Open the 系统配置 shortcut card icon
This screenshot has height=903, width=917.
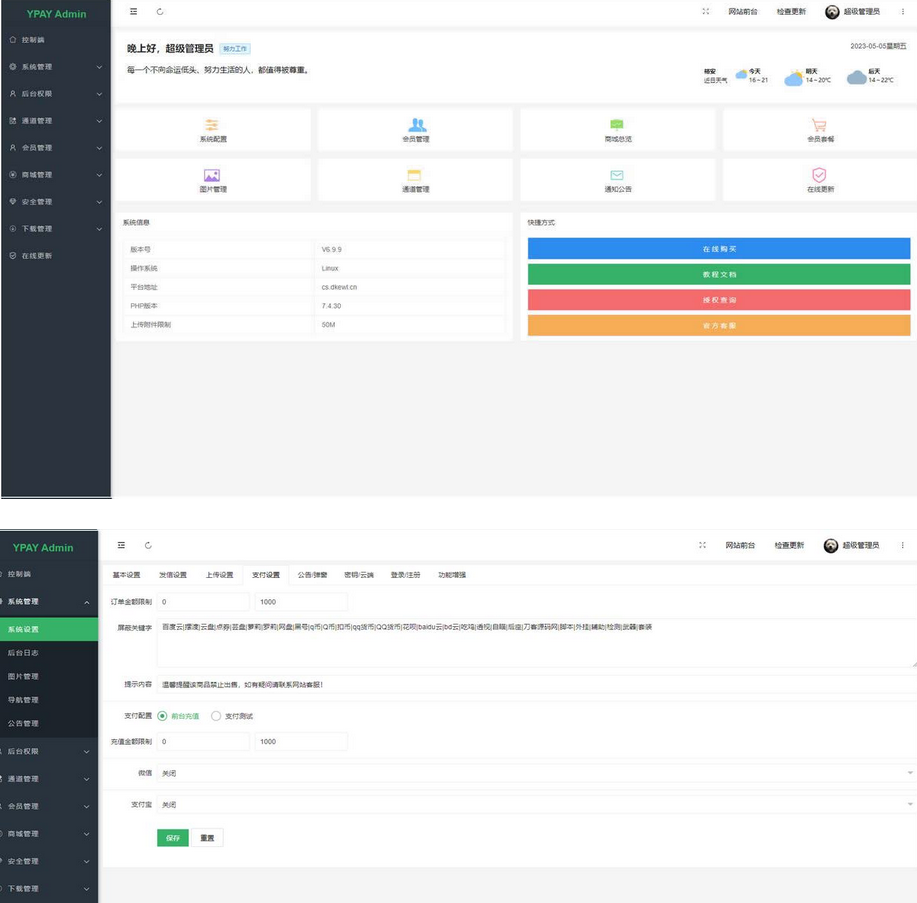click(x=212, y=125)
